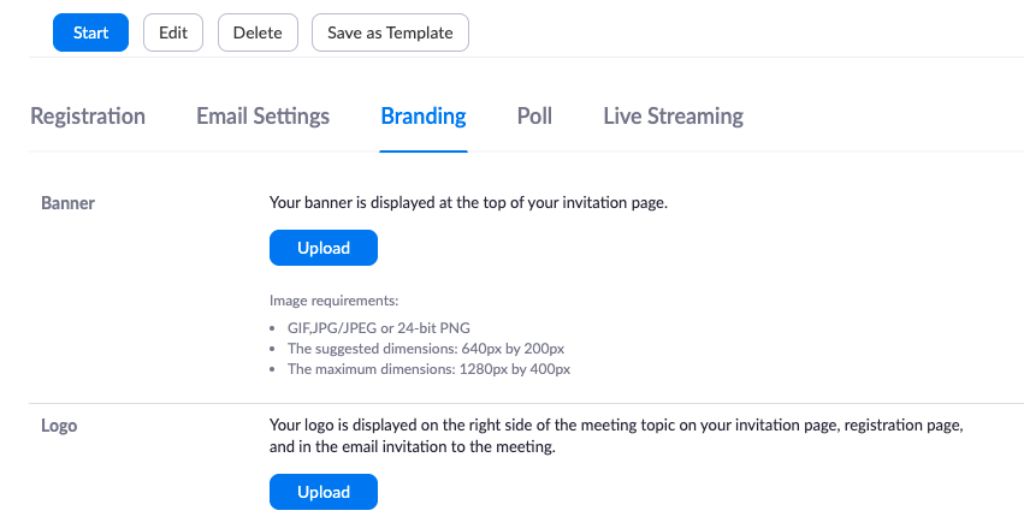Click the Delete button

click(x=257, y=33)
